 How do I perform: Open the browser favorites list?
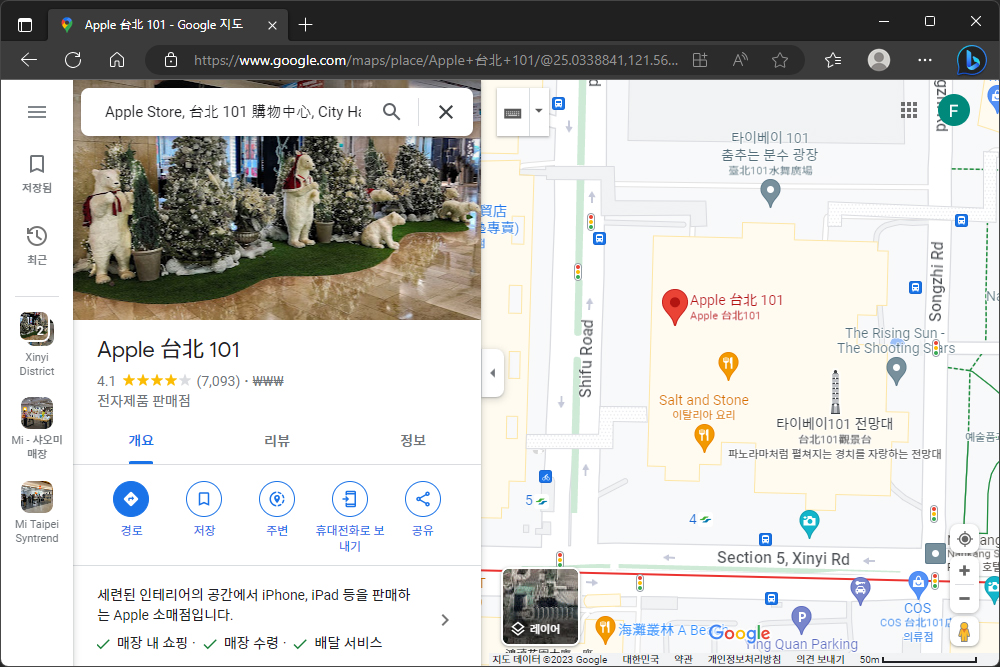[833, 61]
